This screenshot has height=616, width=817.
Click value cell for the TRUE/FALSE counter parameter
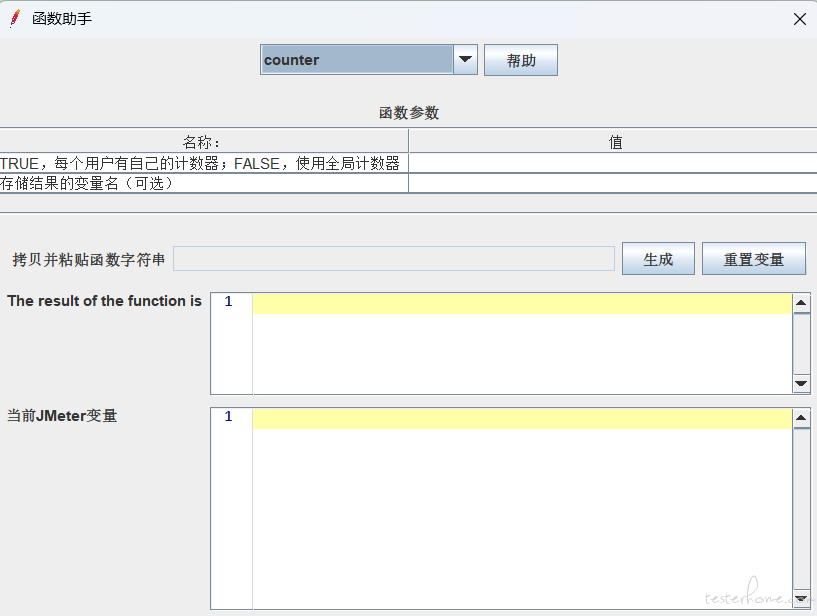tap(612, 163)
